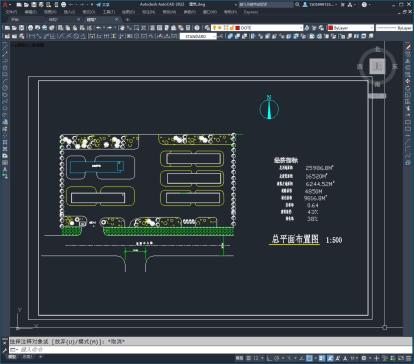Open the 文件(F) menu

point(11,12)
